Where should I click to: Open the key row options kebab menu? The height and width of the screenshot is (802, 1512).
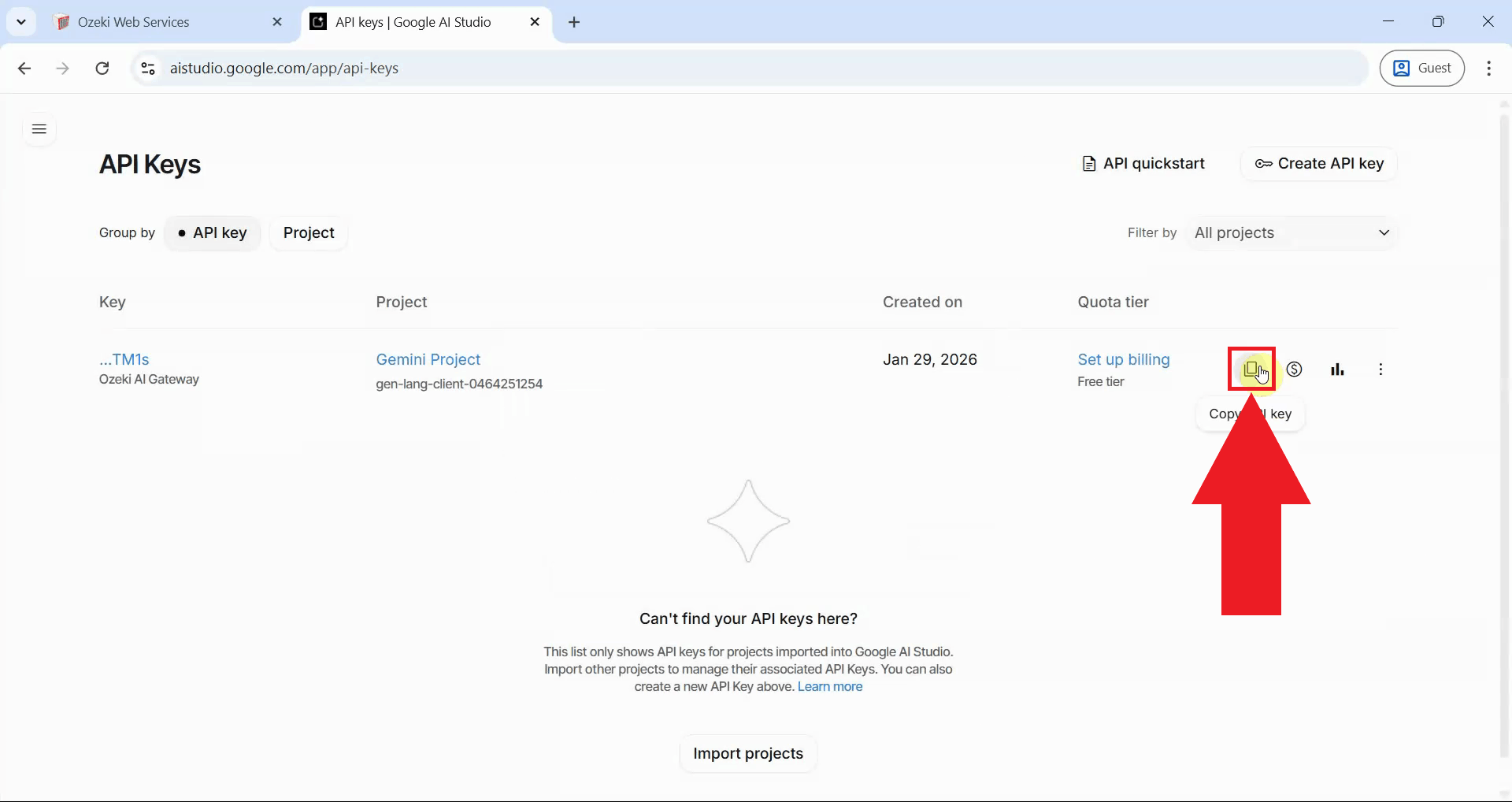coord(1381,369)
